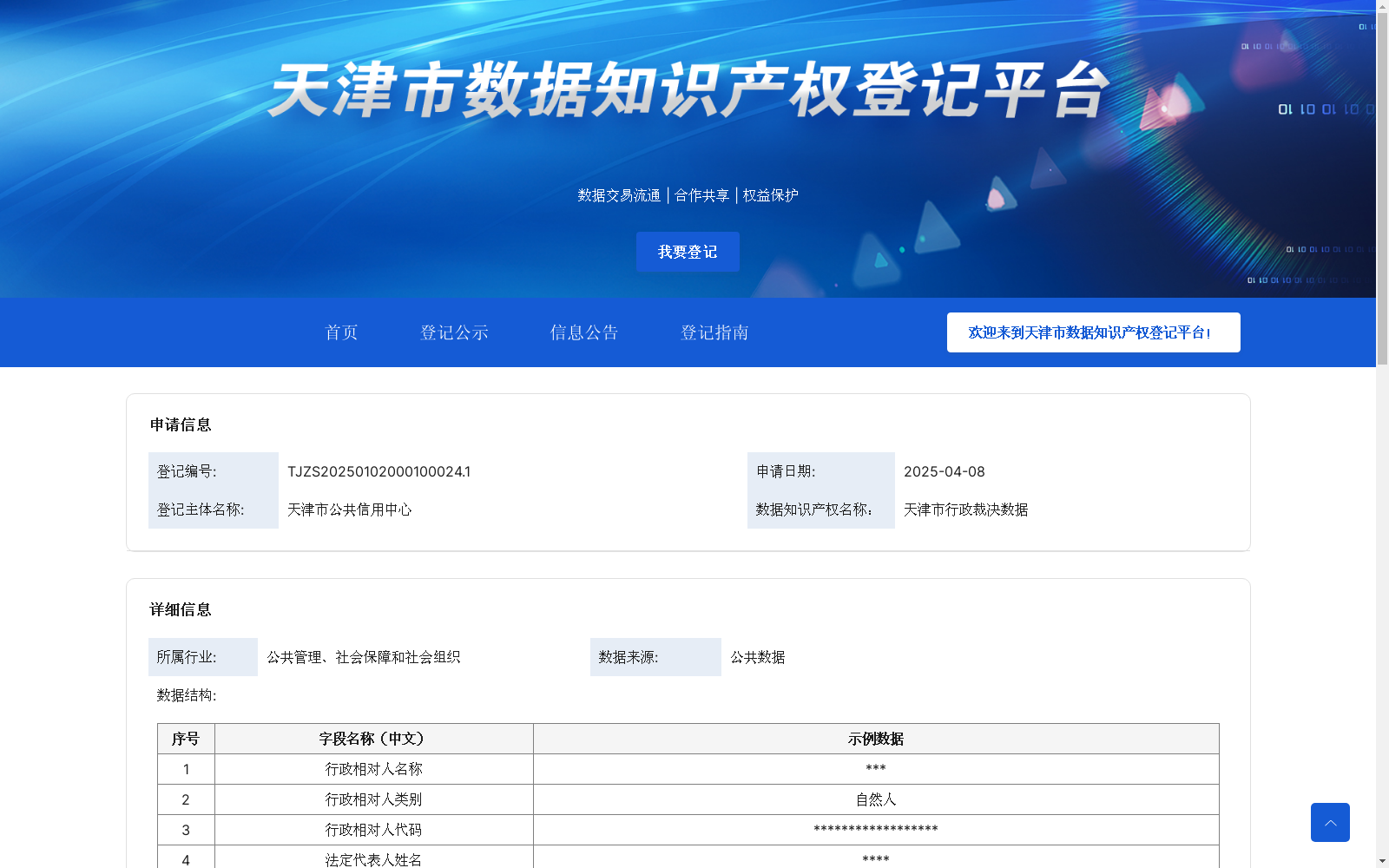1389x868 pixels.
Task: Click the 我要登记 button
Action: click(688, 252)
